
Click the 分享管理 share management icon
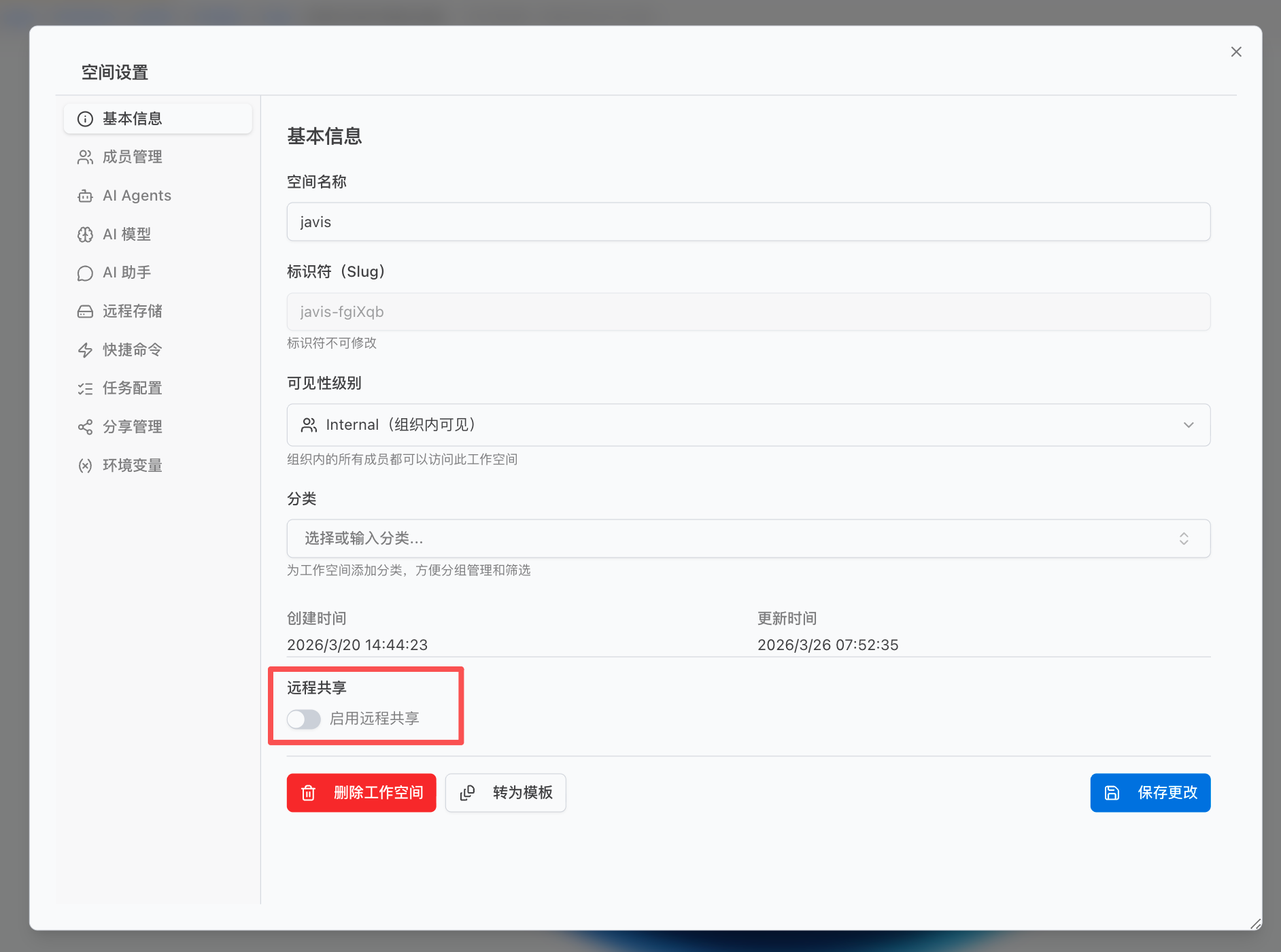point(85,427)
